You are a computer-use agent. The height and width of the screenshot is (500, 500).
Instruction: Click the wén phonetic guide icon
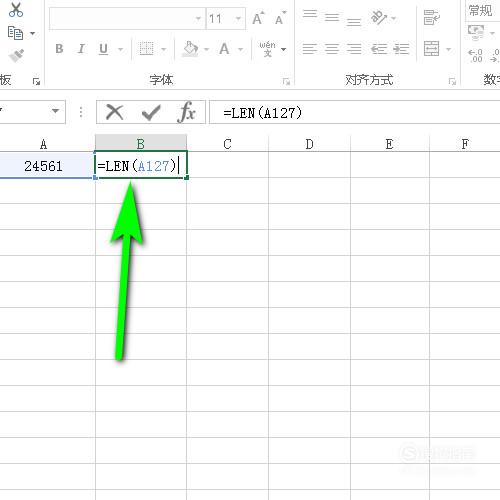267,49
